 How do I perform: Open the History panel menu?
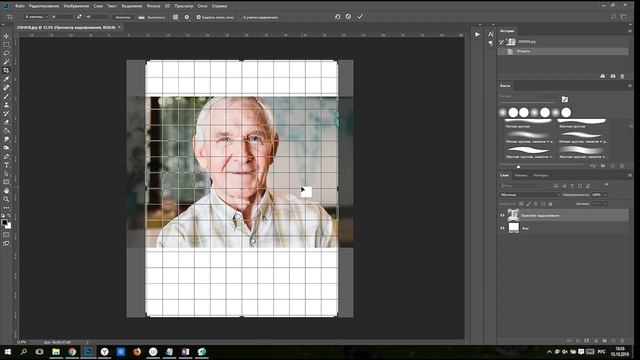[x=630, y=31]
